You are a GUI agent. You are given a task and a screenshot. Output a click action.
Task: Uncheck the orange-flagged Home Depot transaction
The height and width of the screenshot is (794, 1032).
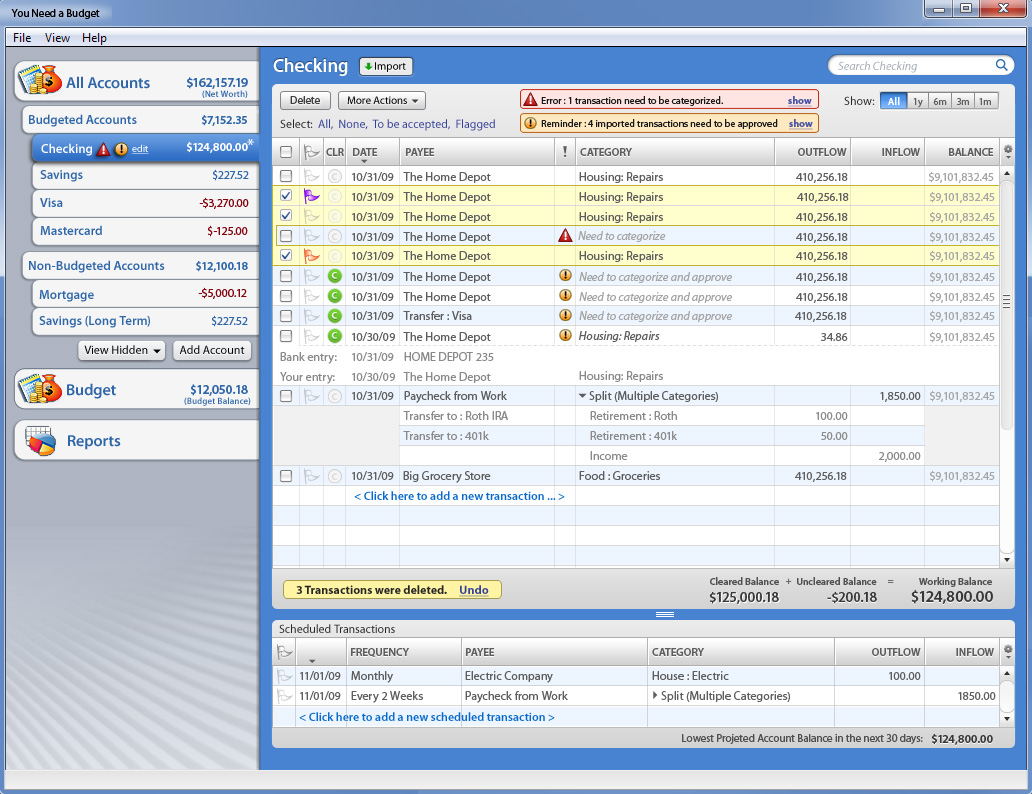tap(286, 255)
